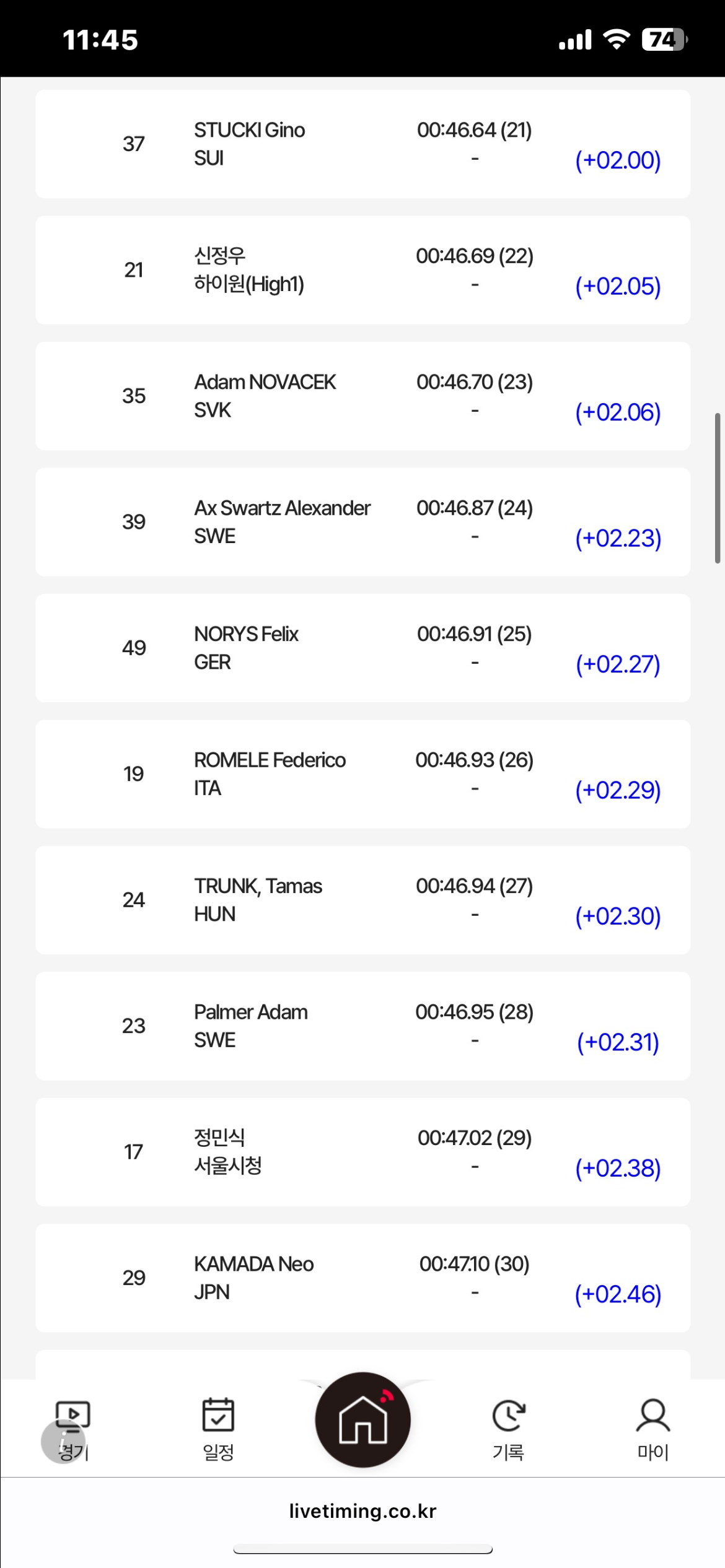Click the page scrollbar thumb on the right
Viewport: 725px width, 1568px height.
[718, 488]
